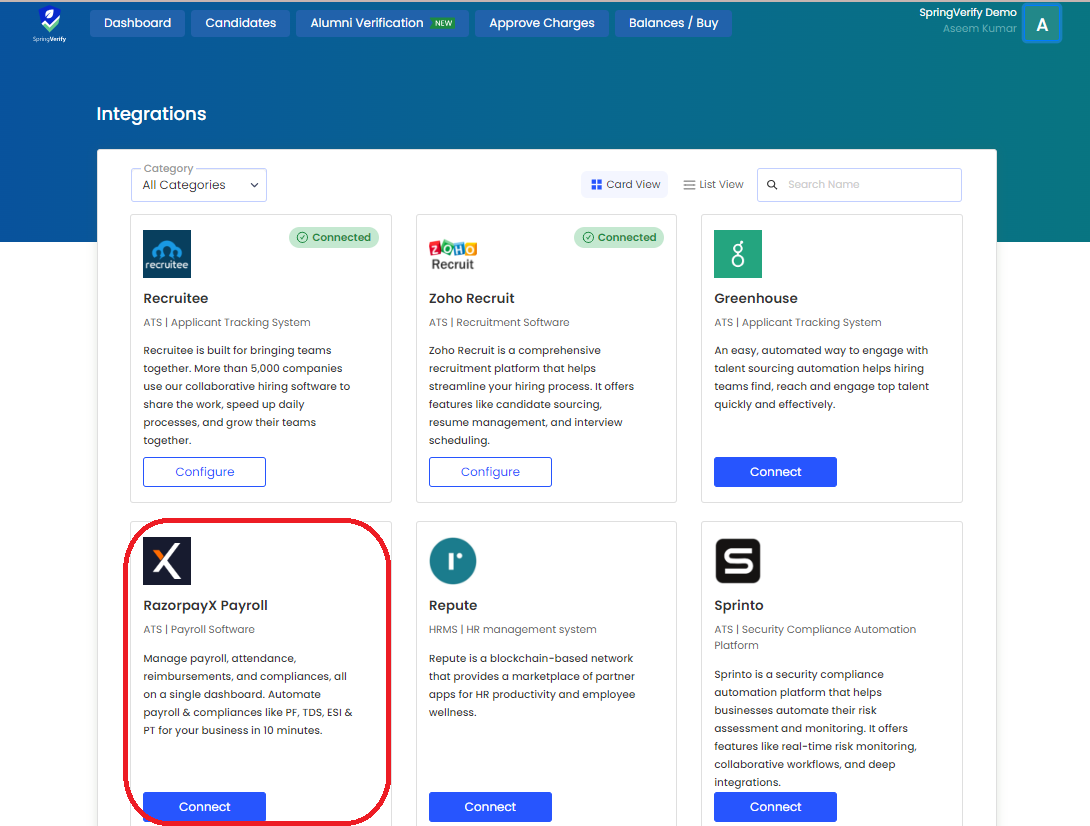The width and height of the screenshot is (1090, 826).
Task: Click the SpringVerify logo
Action: 47,24
